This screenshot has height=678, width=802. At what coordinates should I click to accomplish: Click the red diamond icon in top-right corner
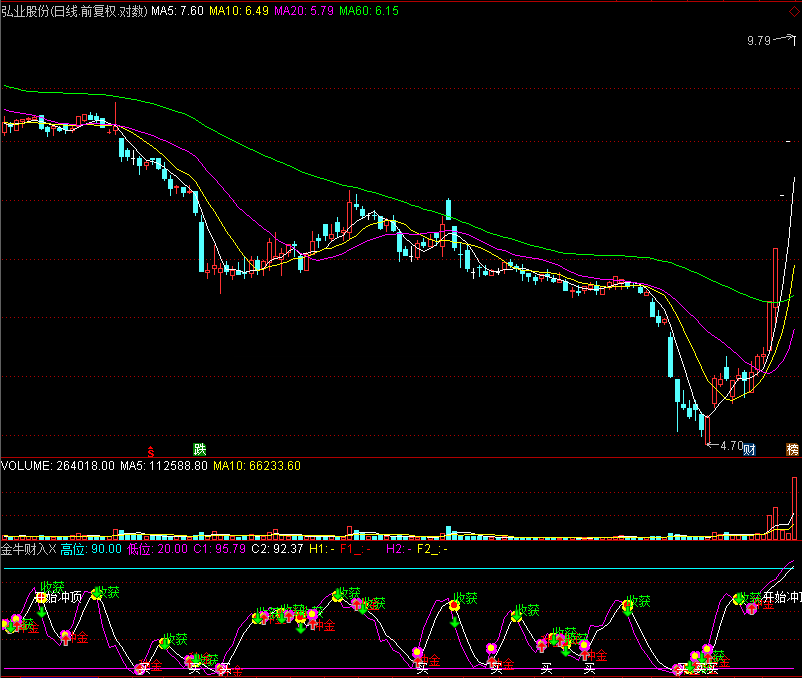pos(796,11)
